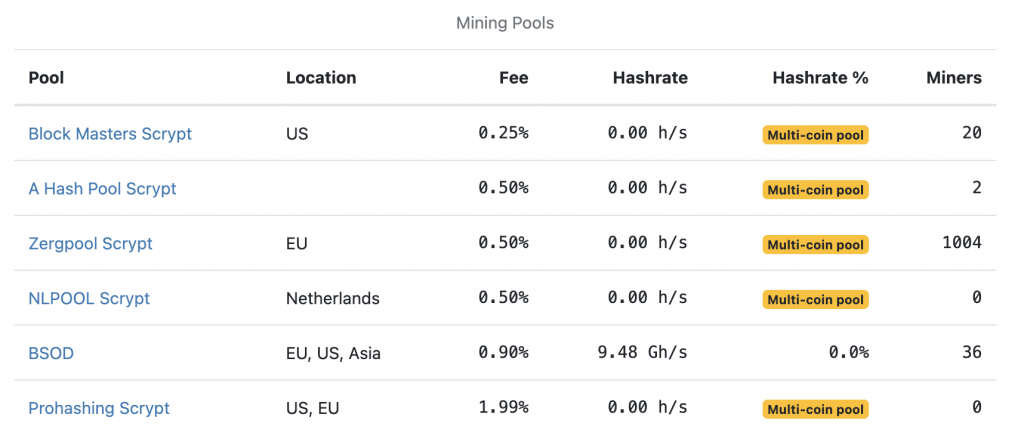Open the Prohashing Scrypt pool link
The height and width of the screenshot is (439, 1024).
[x=99, y=408]
